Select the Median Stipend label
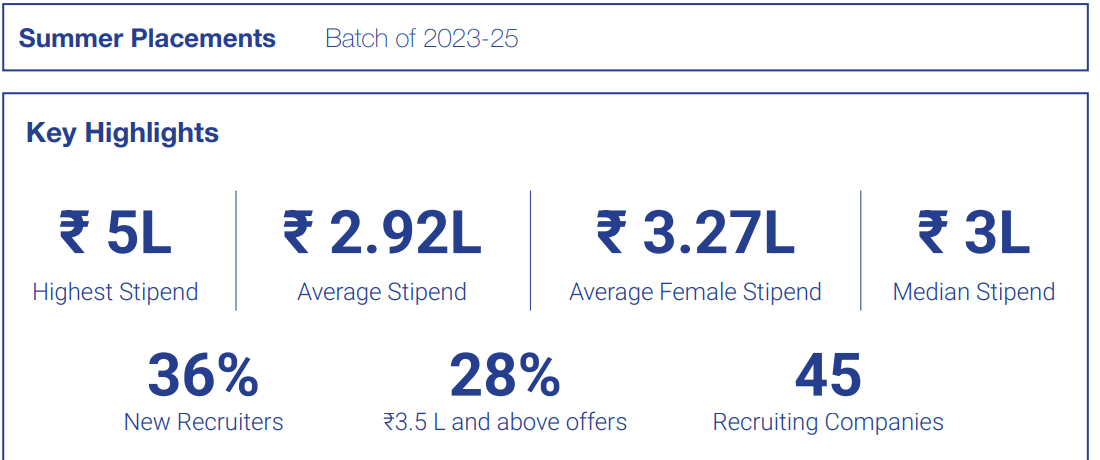This screenshot has width=1100, height=460. pos(973,292)
